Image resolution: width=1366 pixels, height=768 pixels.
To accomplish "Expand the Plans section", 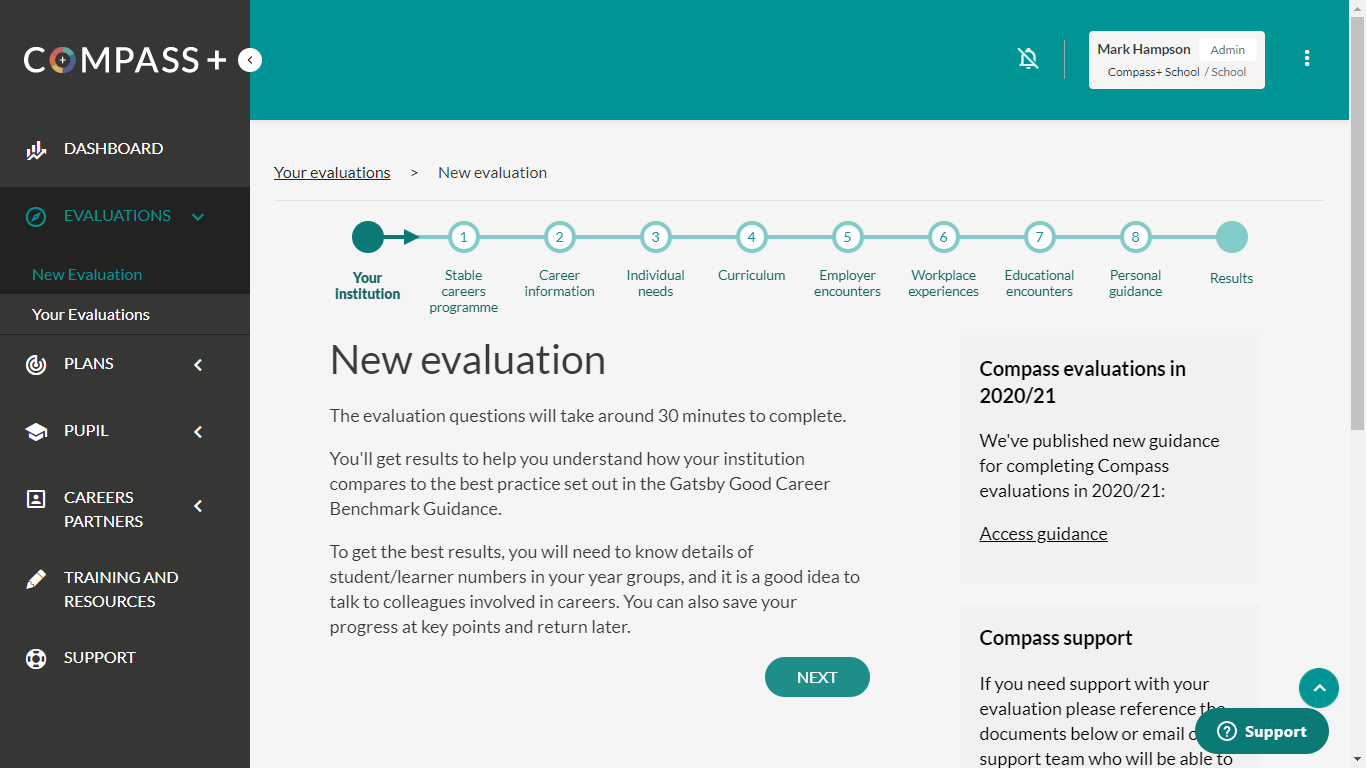I will coord(197,363).
